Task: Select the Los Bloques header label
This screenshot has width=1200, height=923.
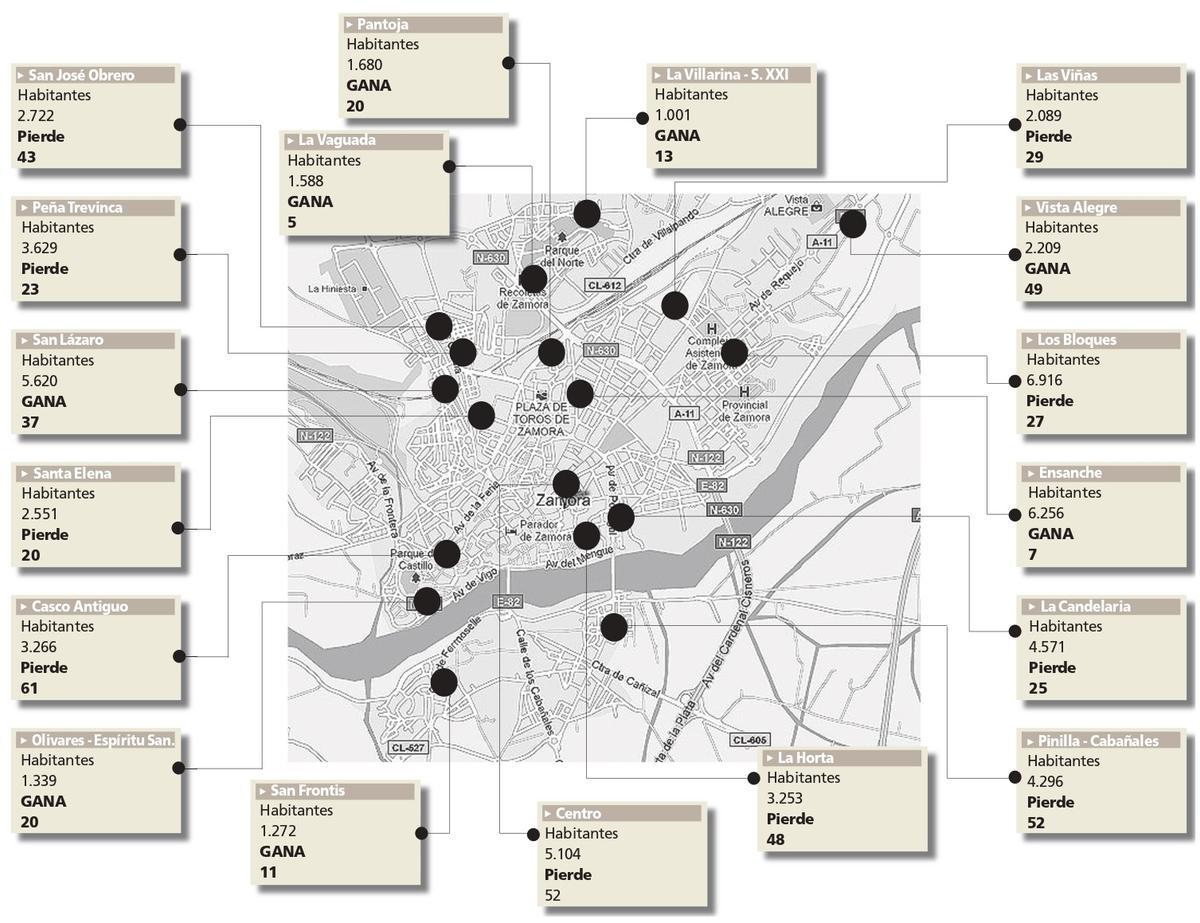Action: 1076,340
